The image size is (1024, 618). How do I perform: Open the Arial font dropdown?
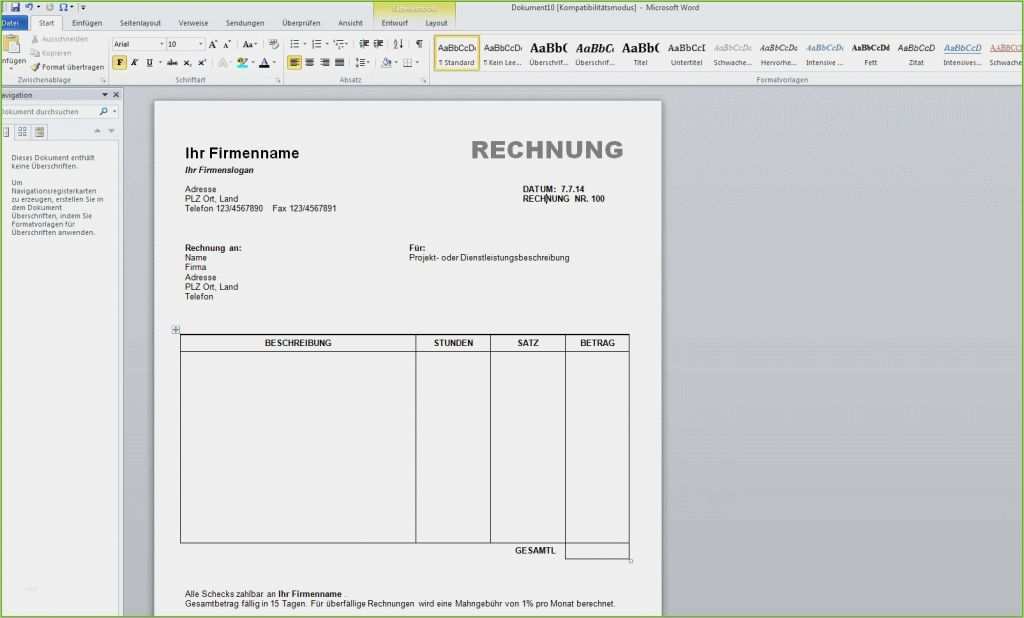pyautogui.click(x=162, y=44)
